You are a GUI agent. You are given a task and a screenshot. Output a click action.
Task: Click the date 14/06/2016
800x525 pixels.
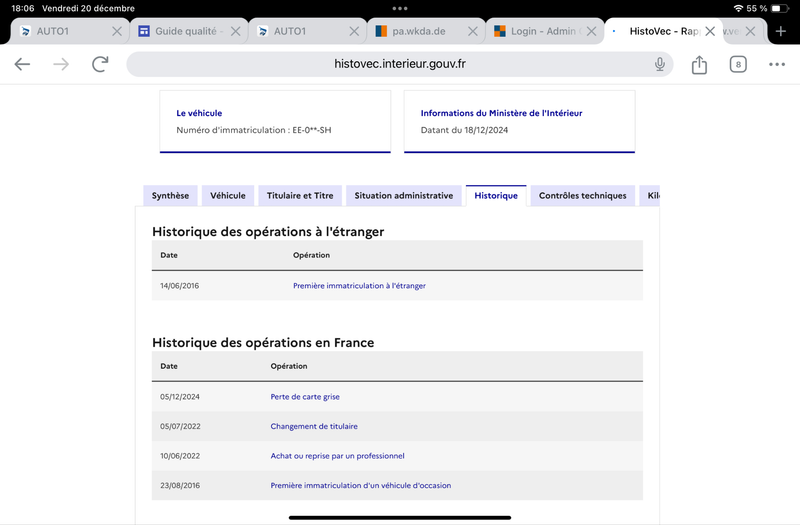click(x=180, y=286)
